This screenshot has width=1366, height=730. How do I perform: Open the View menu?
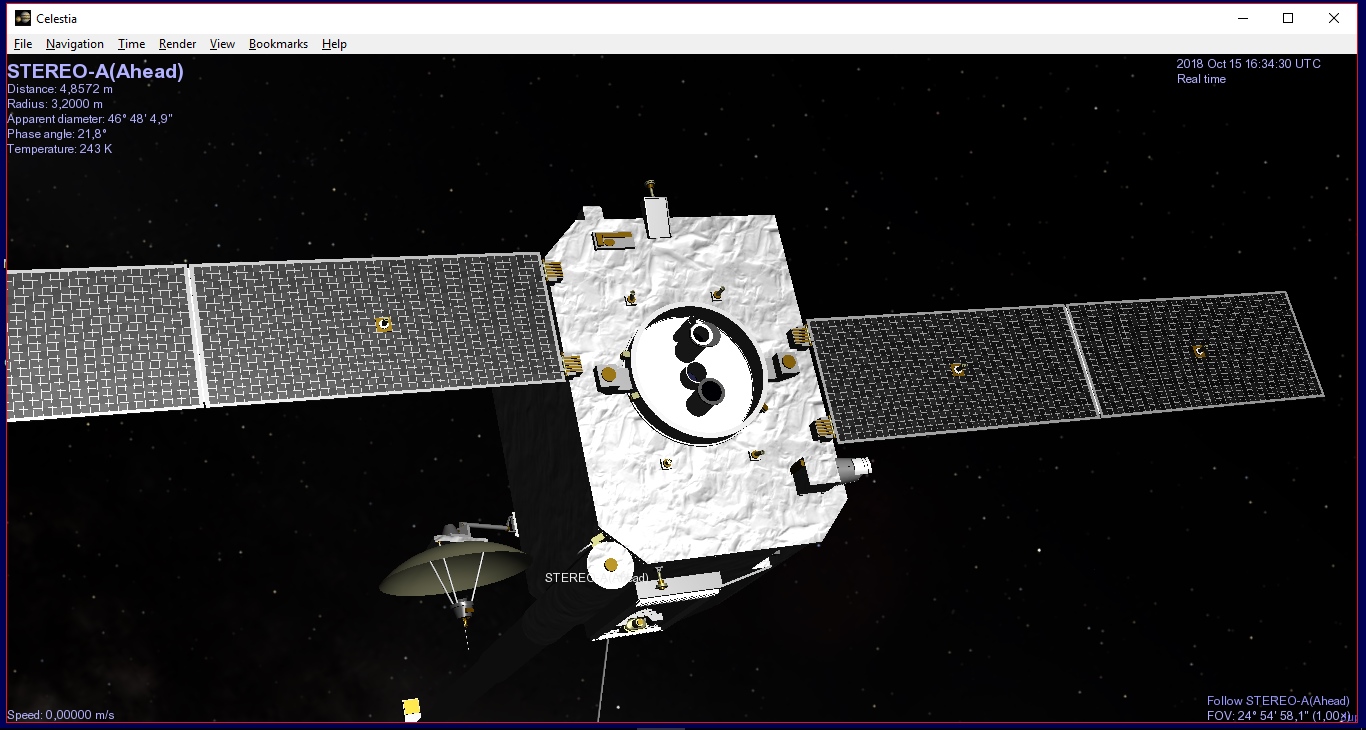222,44
